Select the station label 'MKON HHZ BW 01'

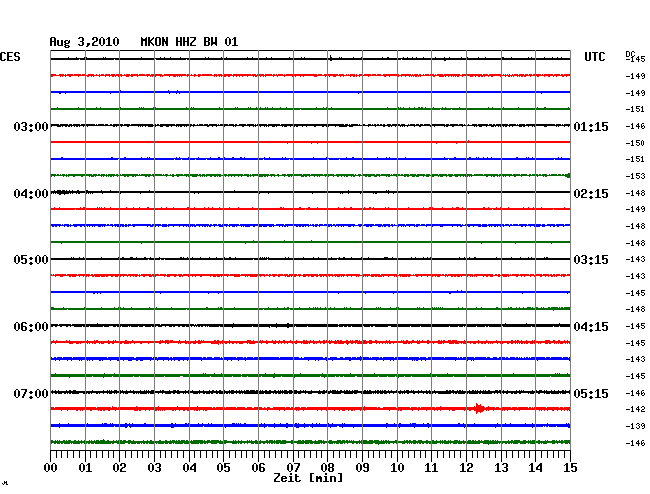(189, 42)
